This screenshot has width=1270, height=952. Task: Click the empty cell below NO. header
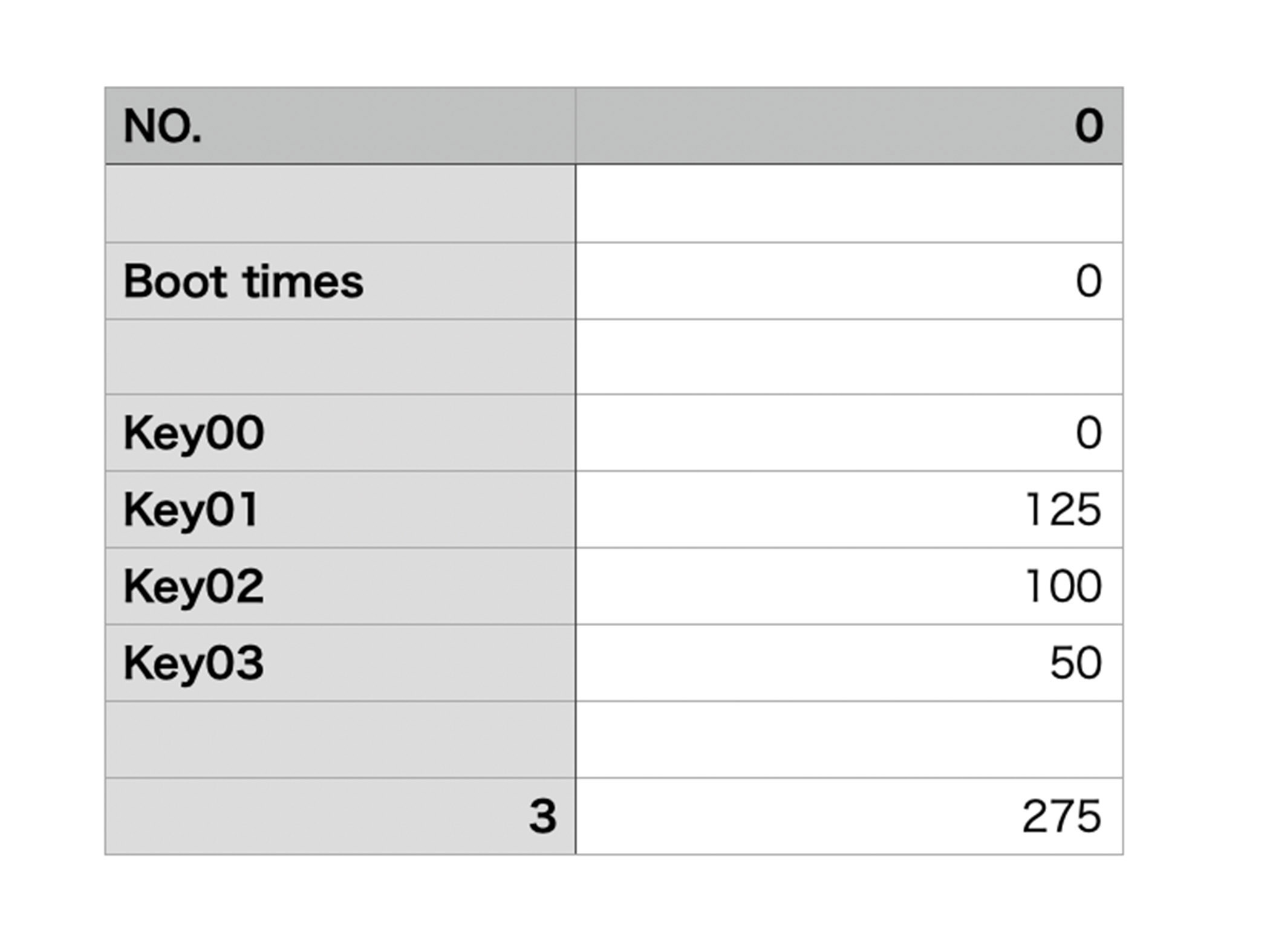click(x=340, y=204)
